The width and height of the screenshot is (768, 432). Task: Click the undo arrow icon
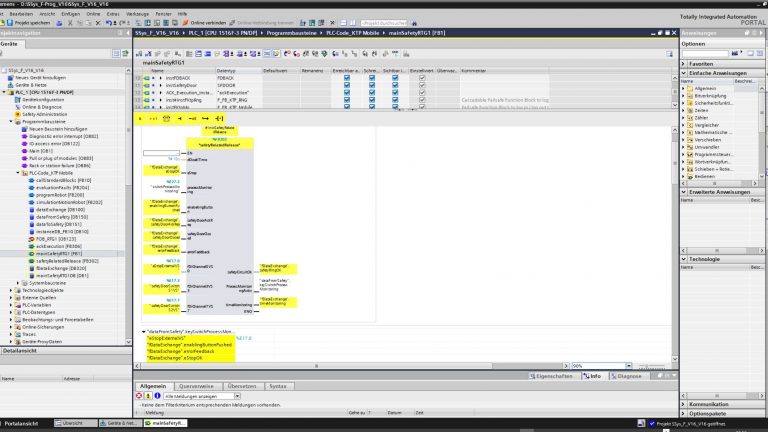tap(109, 23)
